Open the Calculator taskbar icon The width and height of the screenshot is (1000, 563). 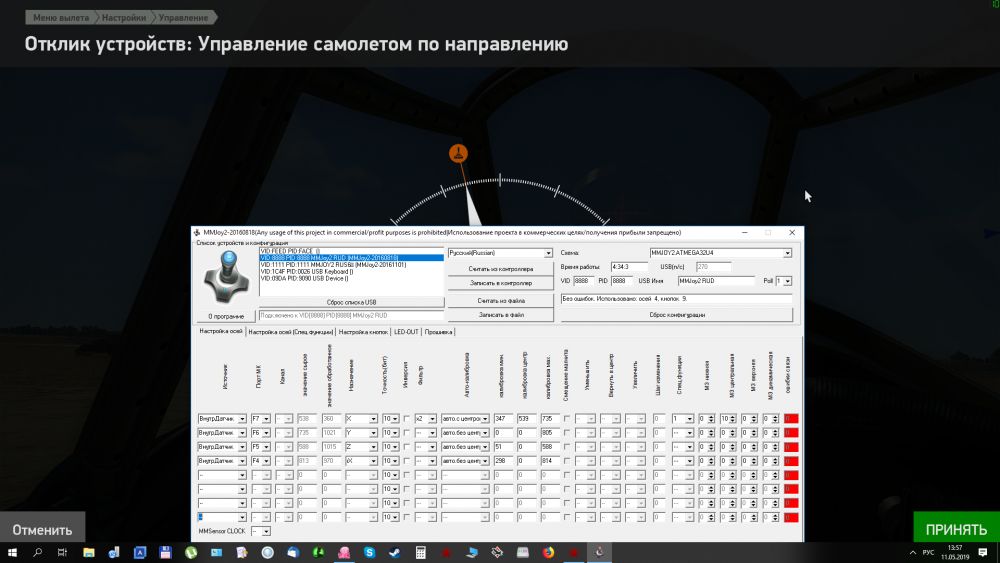tap(420, 552)
